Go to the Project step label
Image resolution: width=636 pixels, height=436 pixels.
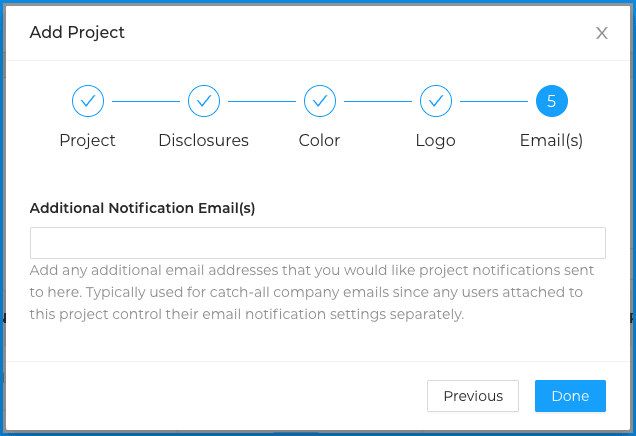[x=88, y=141]
